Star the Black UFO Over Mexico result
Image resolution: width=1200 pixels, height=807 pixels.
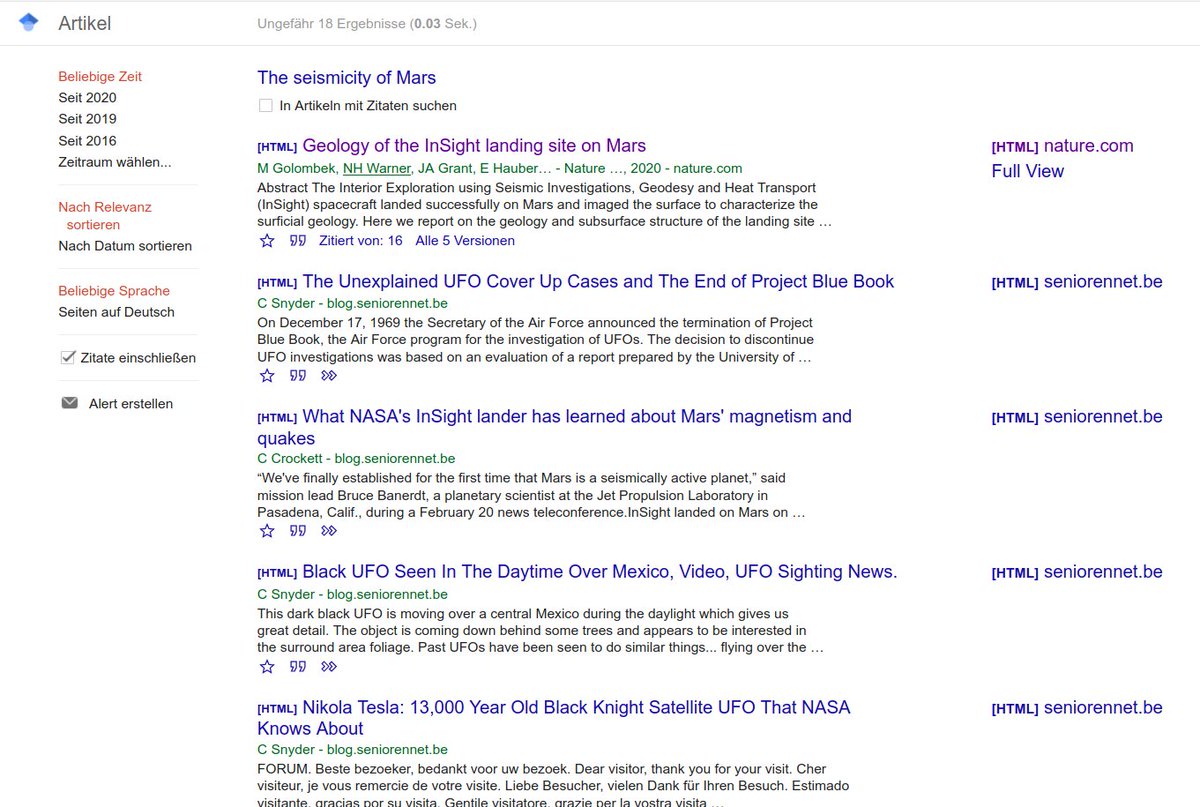tap(267, 666)
